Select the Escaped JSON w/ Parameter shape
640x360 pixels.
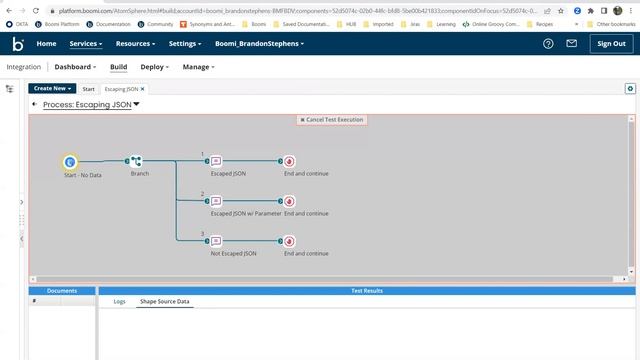click(x=216, y=201)
